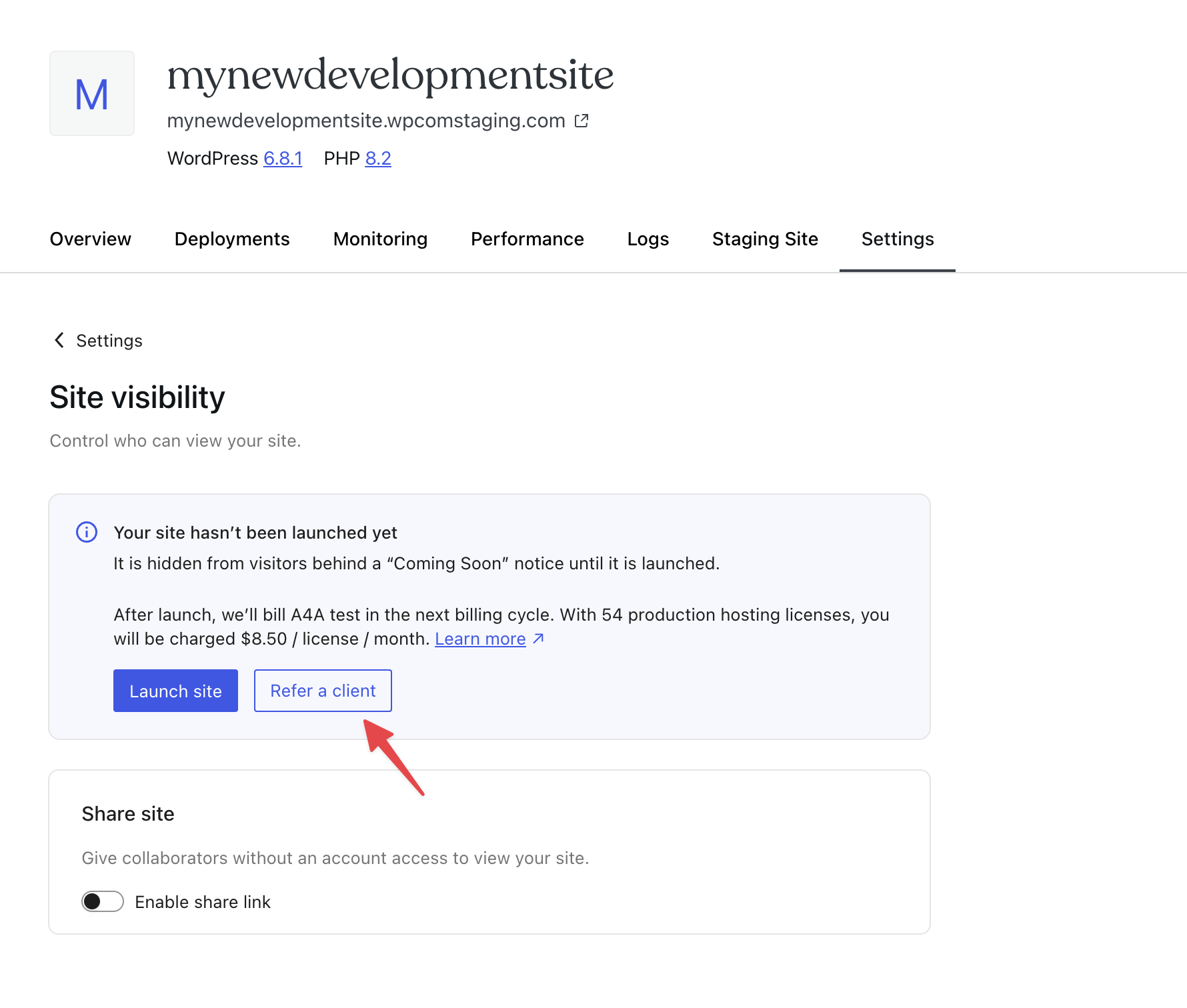Image resolution: width=1187 pixels, height=1008 pixels.
Task: Click the info icon in the launch notice
Action: click(87, 532)
